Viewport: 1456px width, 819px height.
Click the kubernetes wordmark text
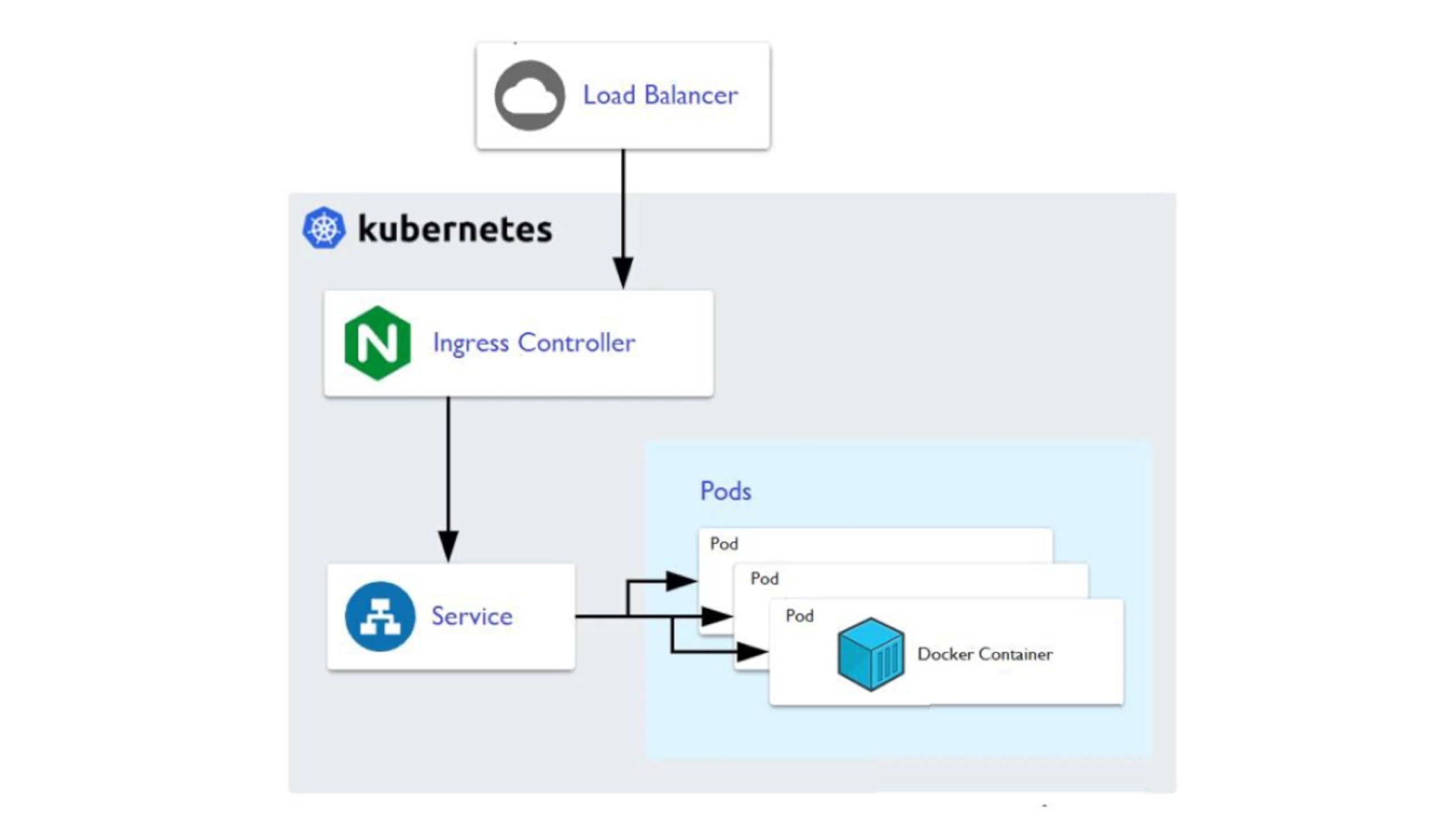454,229
